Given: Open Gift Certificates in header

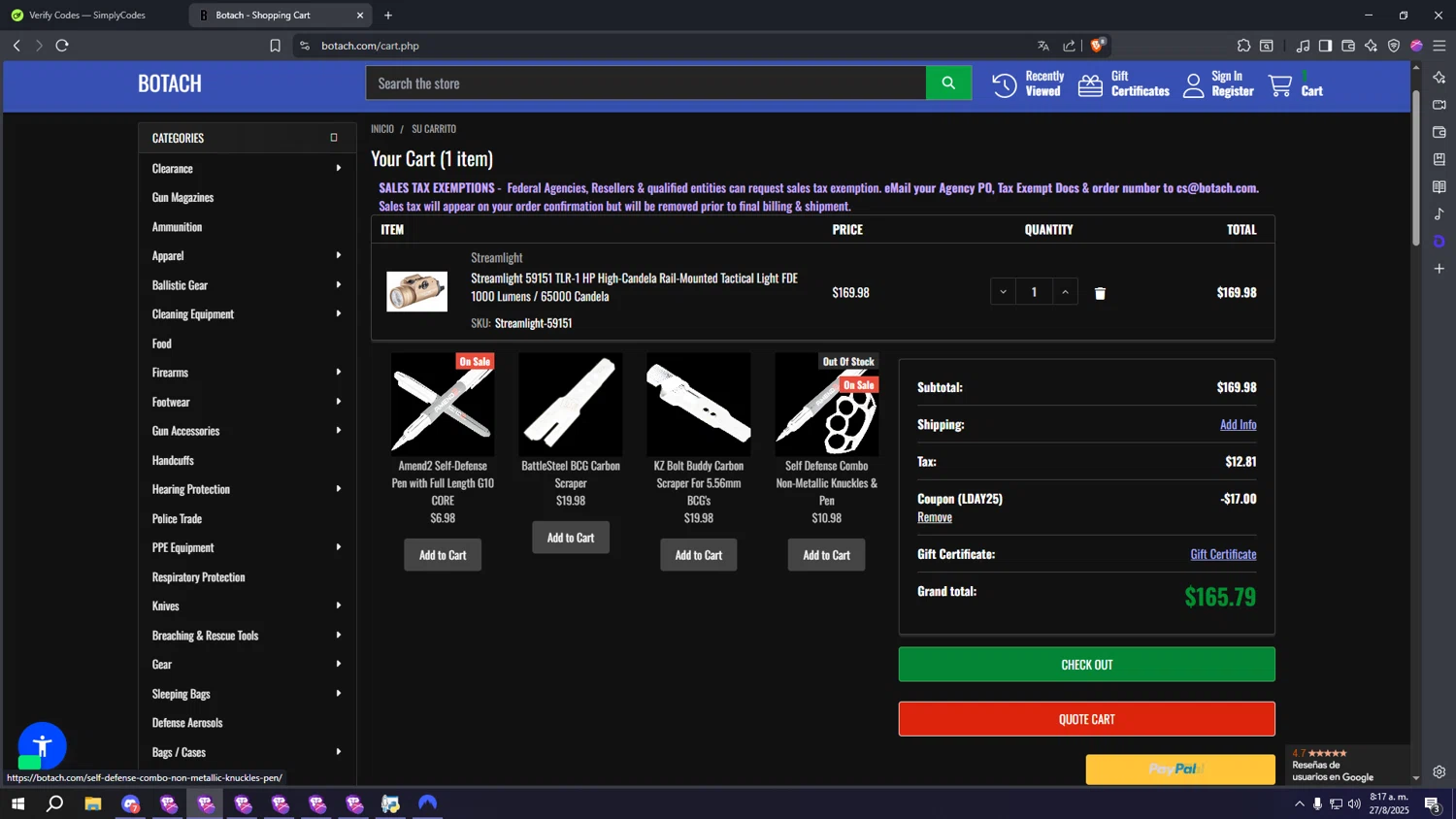Looking at the screenshot, I should tap(1124, 83).
